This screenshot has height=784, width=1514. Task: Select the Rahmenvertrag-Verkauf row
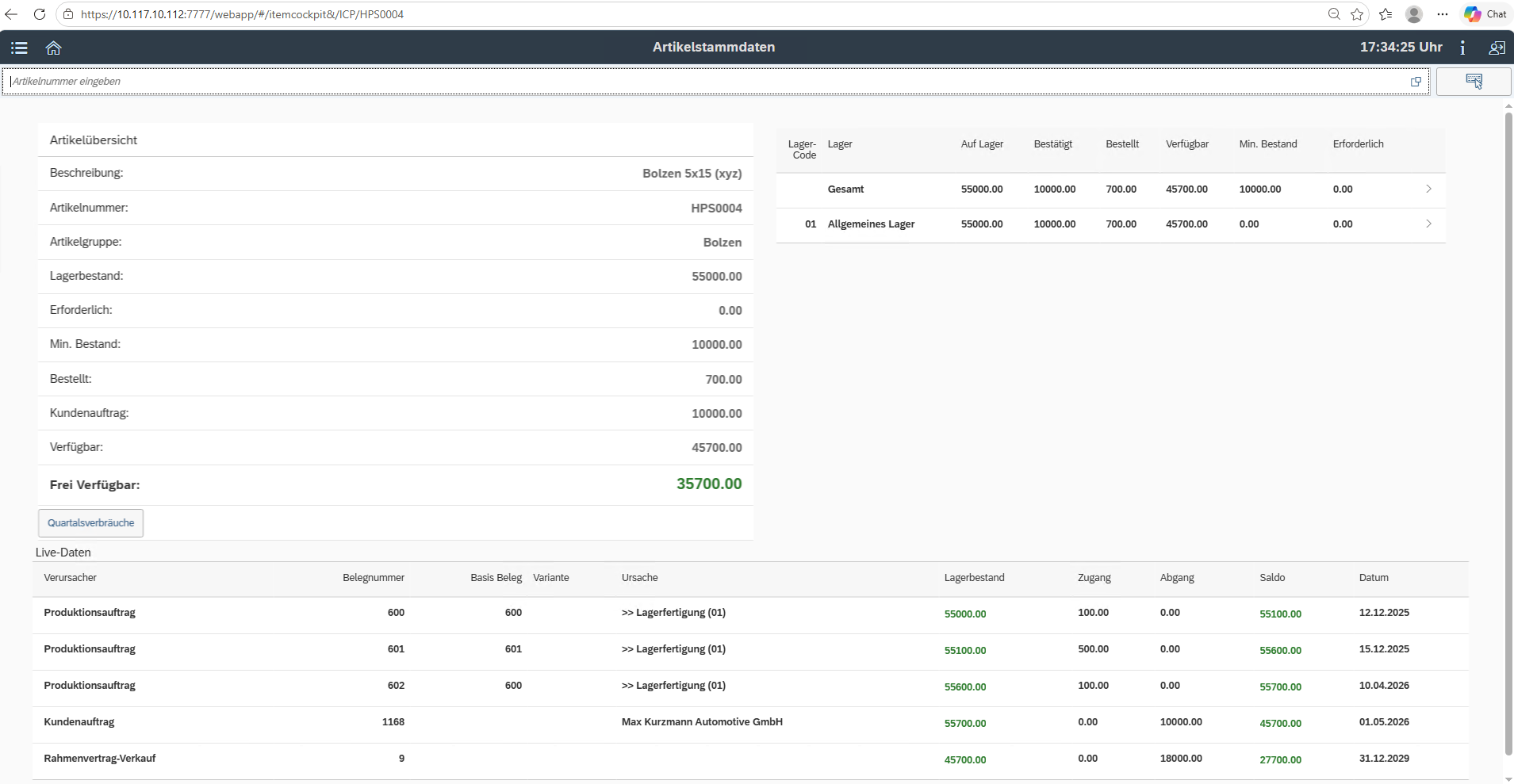(750, 759)
